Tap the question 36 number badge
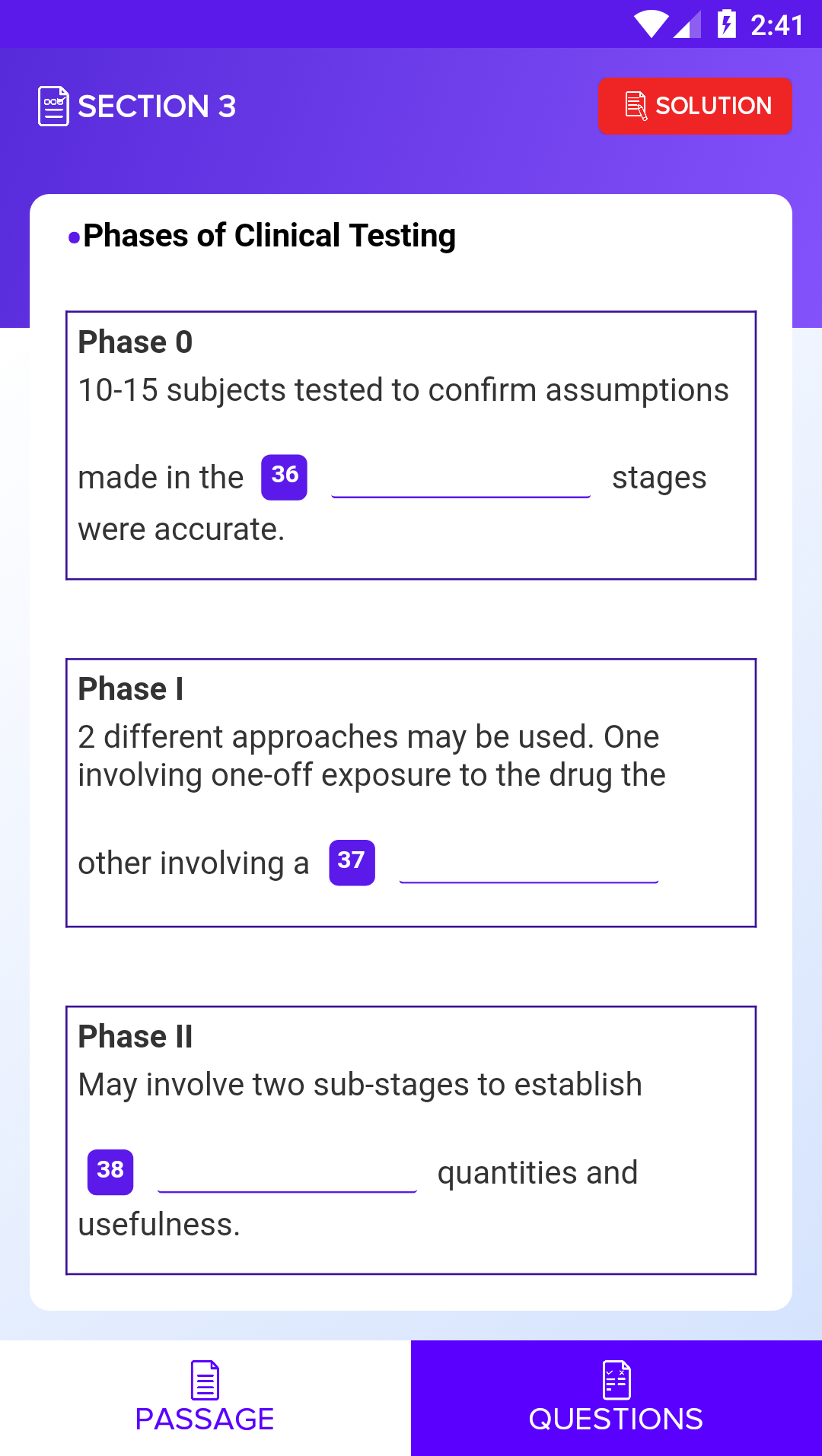 (x=284, y=477)
